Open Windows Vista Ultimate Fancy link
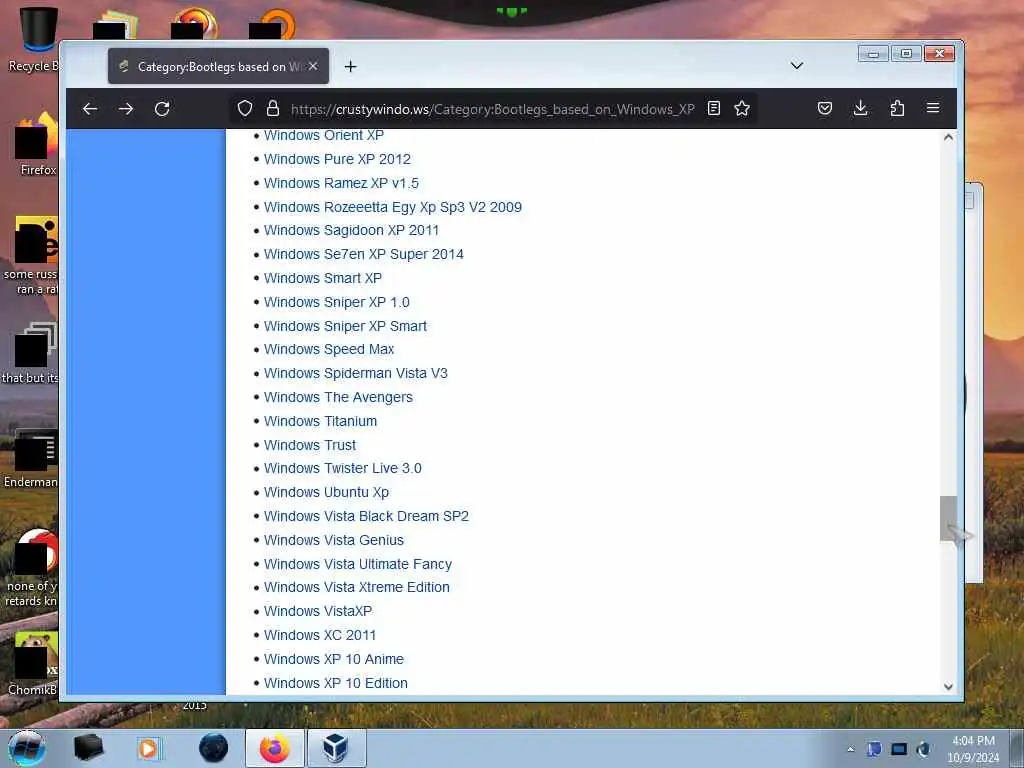 pyautogui.click(x=358, y=564)
